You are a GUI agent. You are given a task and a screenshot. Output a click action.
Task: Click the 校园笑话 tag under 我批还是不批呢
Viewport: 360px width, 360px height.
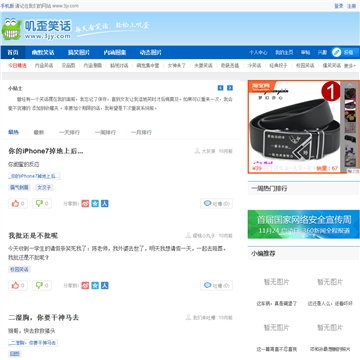pos(19,269)
